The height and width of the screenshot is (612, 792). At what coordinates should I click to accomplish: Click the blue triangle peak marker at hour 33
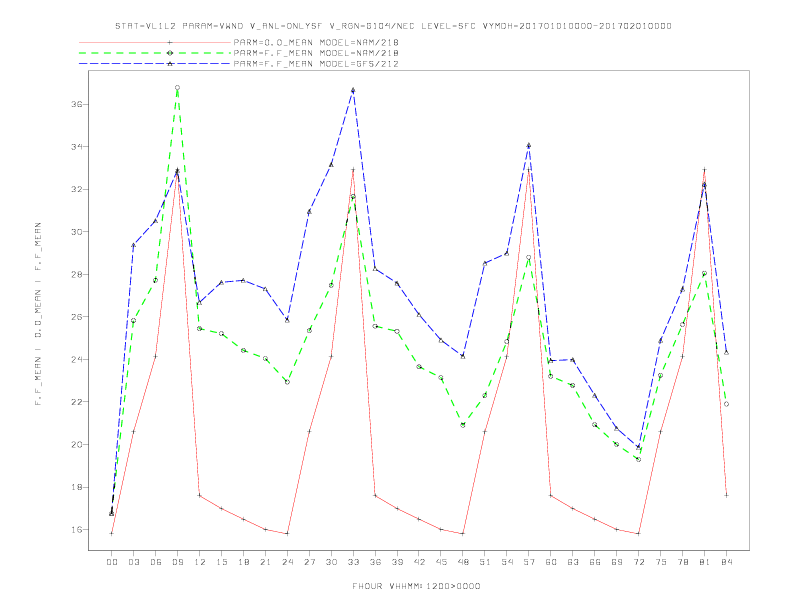click(x=353, y=90)
